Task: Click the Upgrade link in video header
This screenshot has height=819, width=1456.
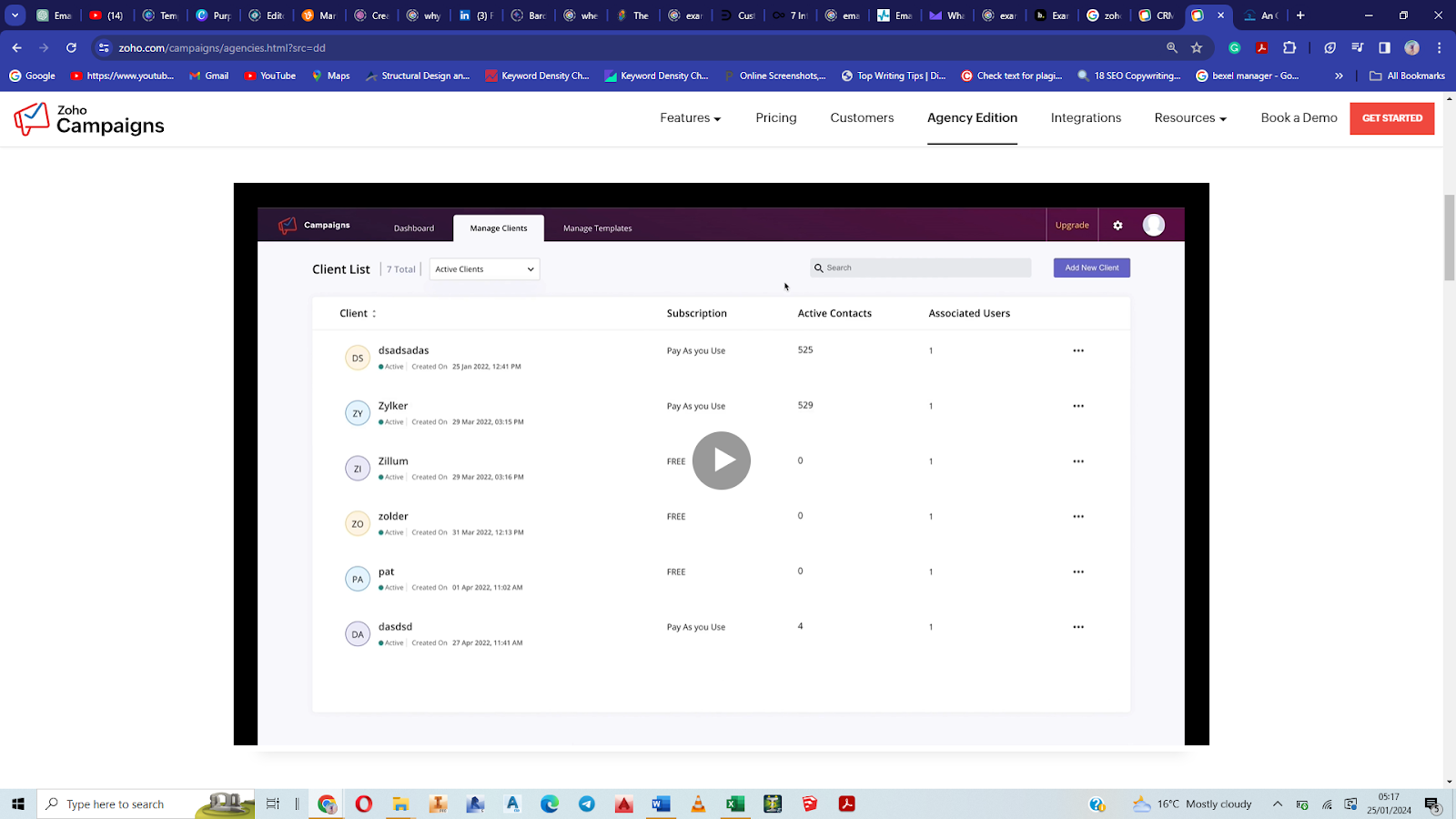Action: pyautogui.click(x=1072, y=225)
